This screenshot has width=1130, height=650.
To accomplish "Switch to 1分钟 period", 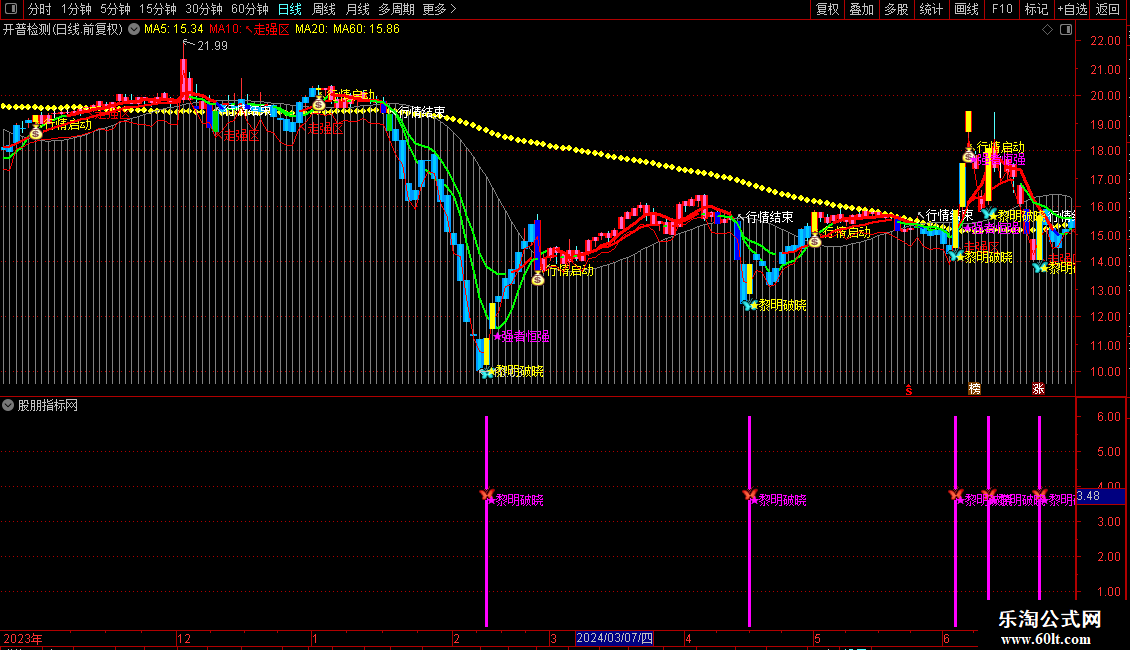I will pyautogui.click(x=76, y=9).
